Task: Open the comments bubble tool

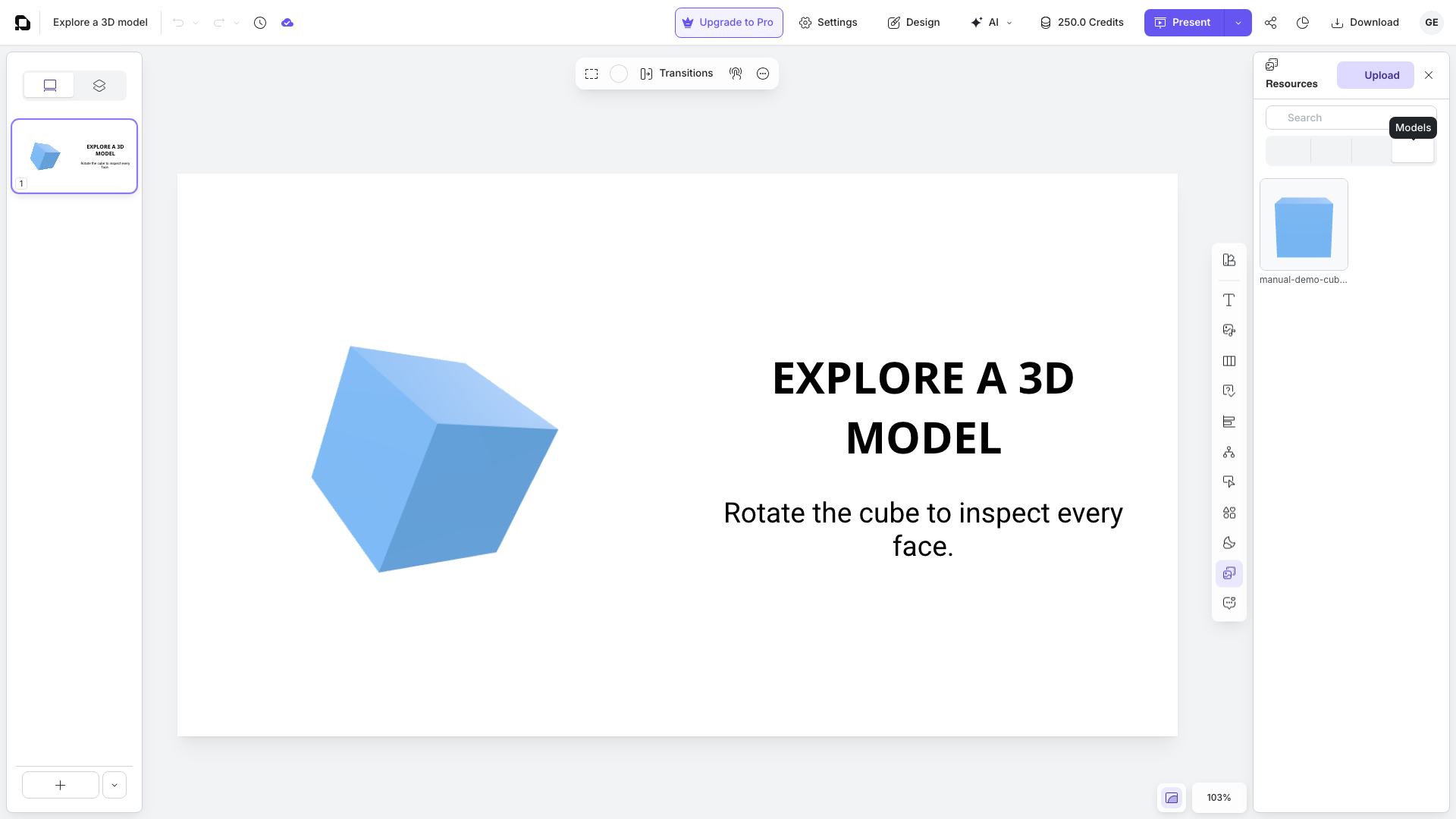Action: (1229, 604)
